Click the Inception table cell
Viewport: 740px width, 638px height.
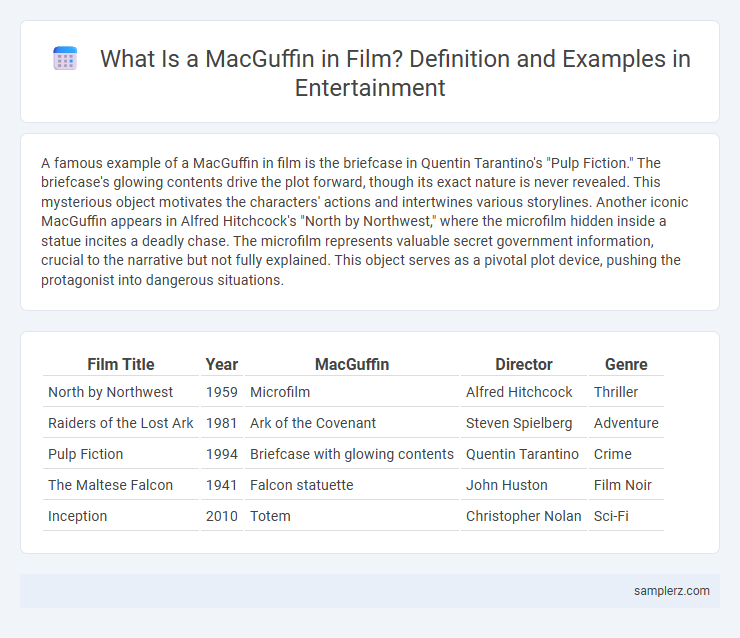click(121, 516)
